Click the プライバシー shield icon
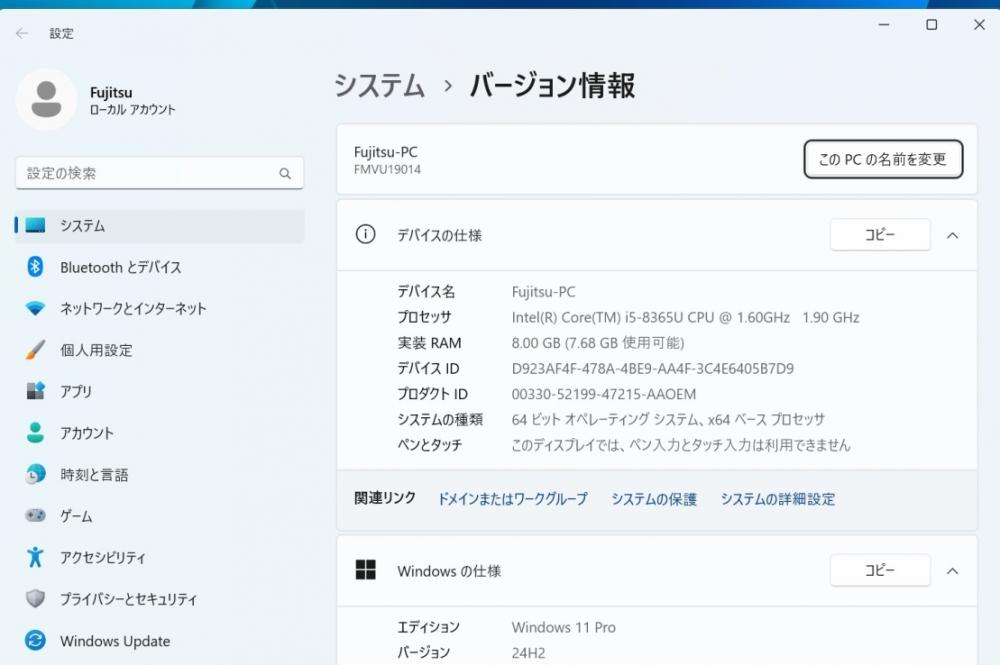The image size is (1000, 665). pos(35,598)
